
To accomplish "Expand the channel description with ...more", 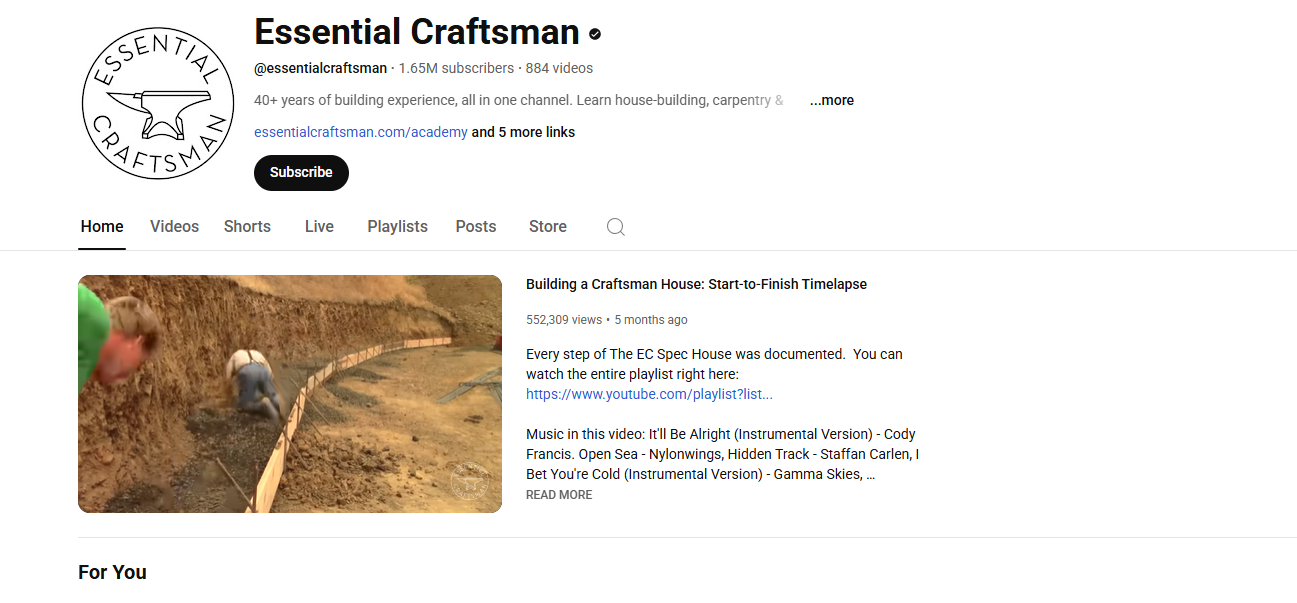I will click(831, 100).
